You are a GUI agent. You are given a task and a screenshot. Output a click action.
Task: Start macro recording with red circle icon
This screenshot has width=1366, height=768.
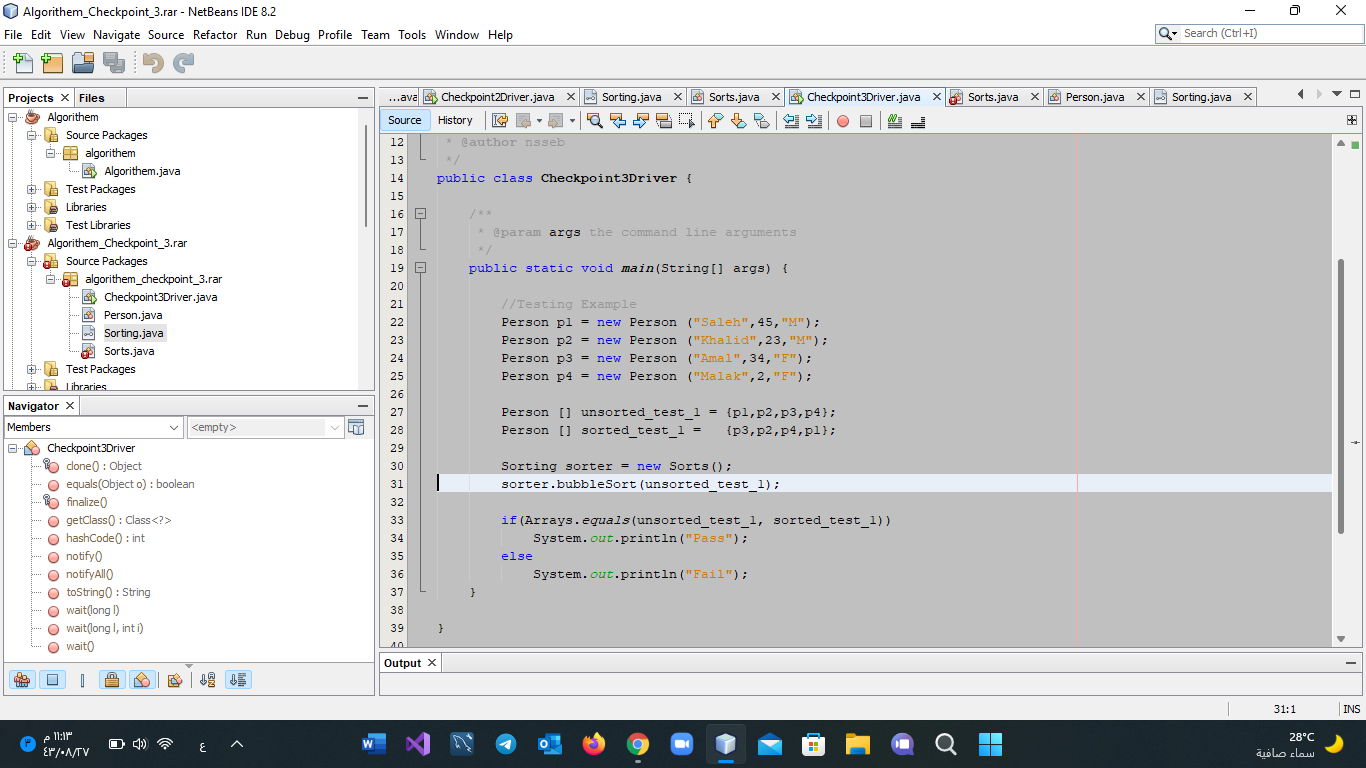(842, 121)
